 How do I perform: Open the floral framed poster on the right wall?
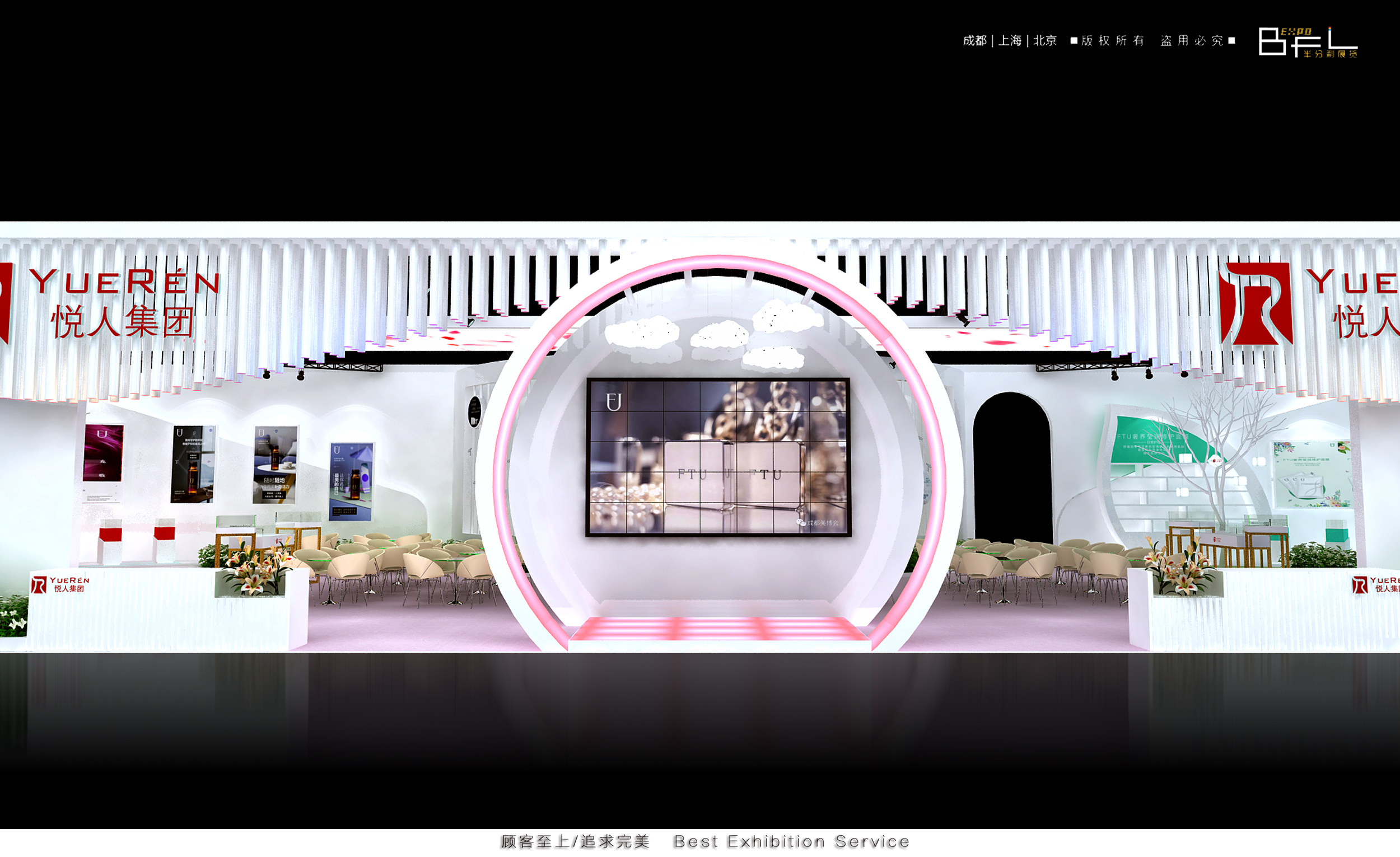(x=1312, y=474)
